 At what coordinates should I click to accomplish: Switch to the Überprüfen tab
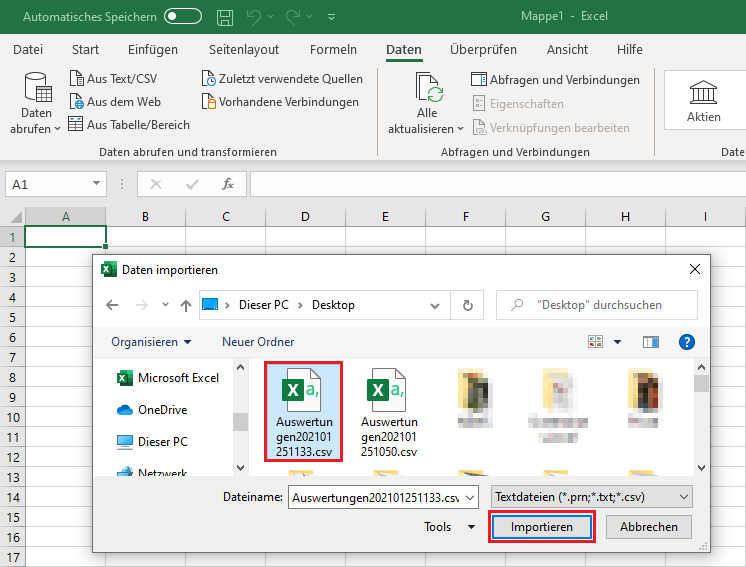click(x=483, y=49)
